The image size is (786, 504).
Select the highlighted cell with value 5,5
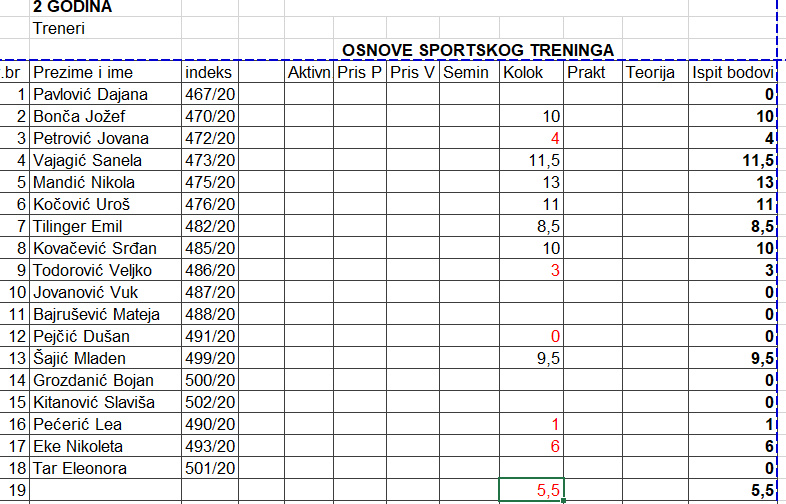pyautogui.click(x=531, y=490)
